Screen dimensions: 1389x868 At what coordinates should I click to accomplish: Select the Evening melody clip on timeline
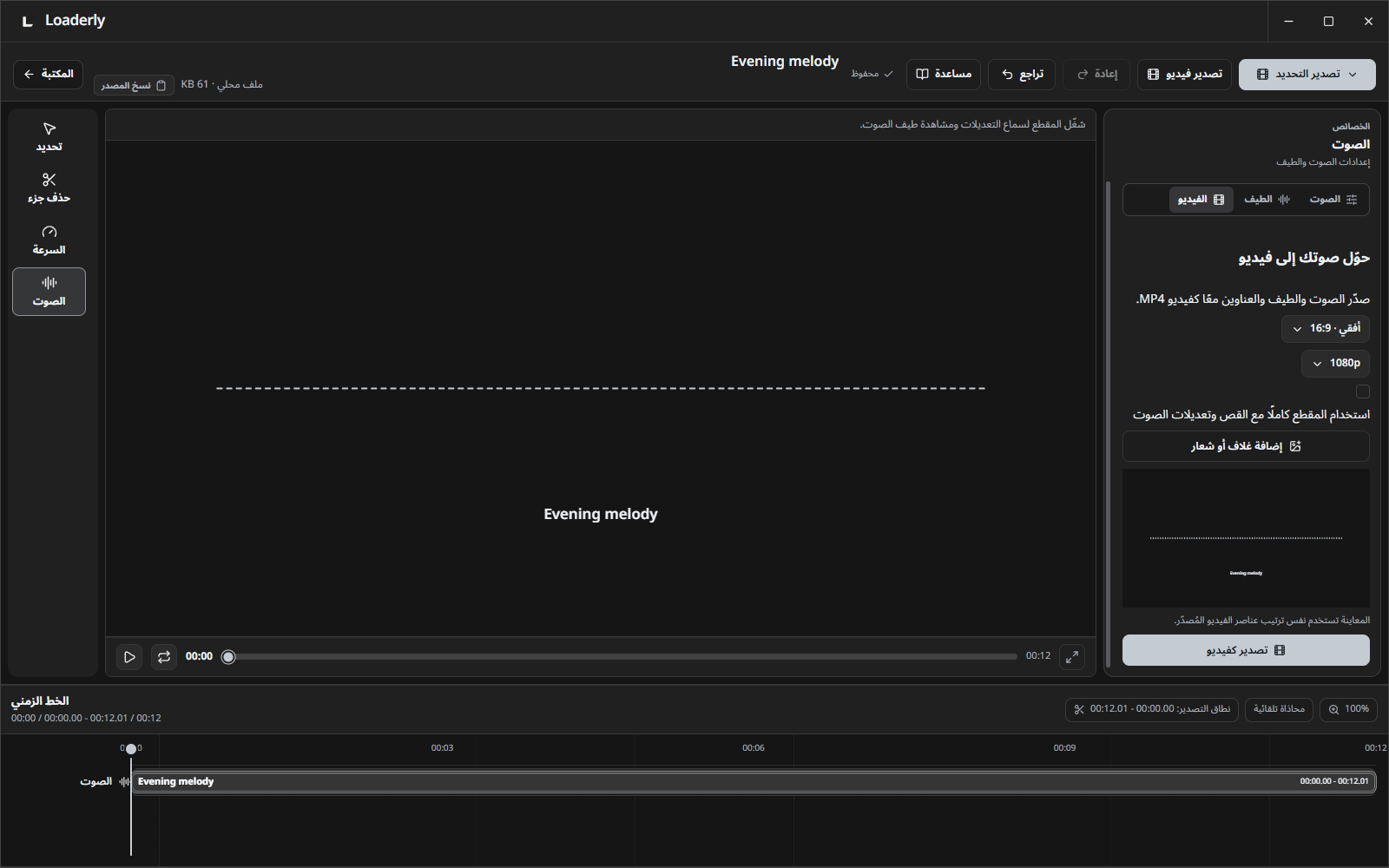tap(754, 782)
